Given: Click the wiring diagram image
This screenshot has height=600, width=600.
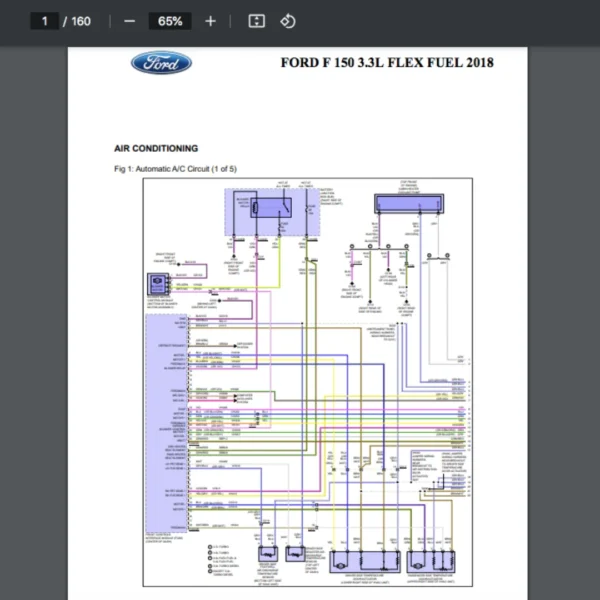Looking at the screenshot, I should [x=308, y=382].
